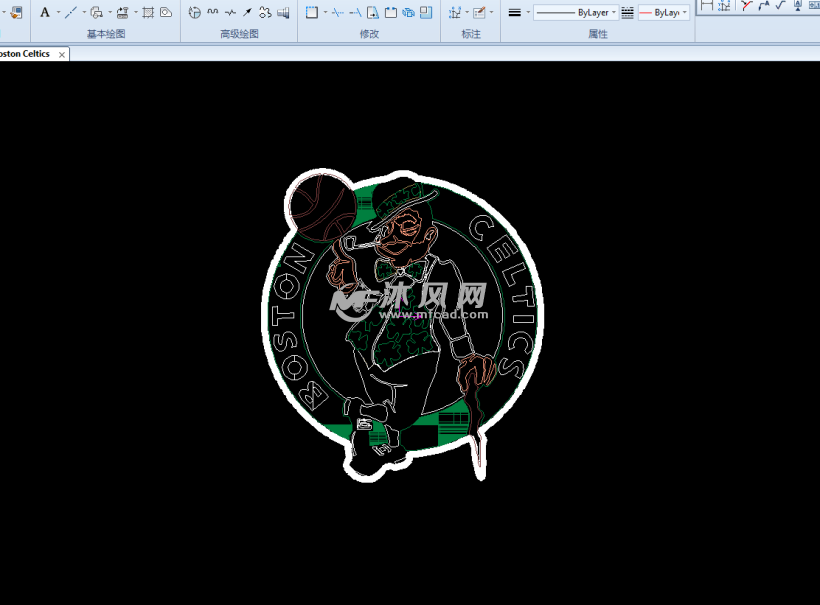
Task: Open the dropdown arrow beside the dashed selection rectangle
Action: click(325, 12)
